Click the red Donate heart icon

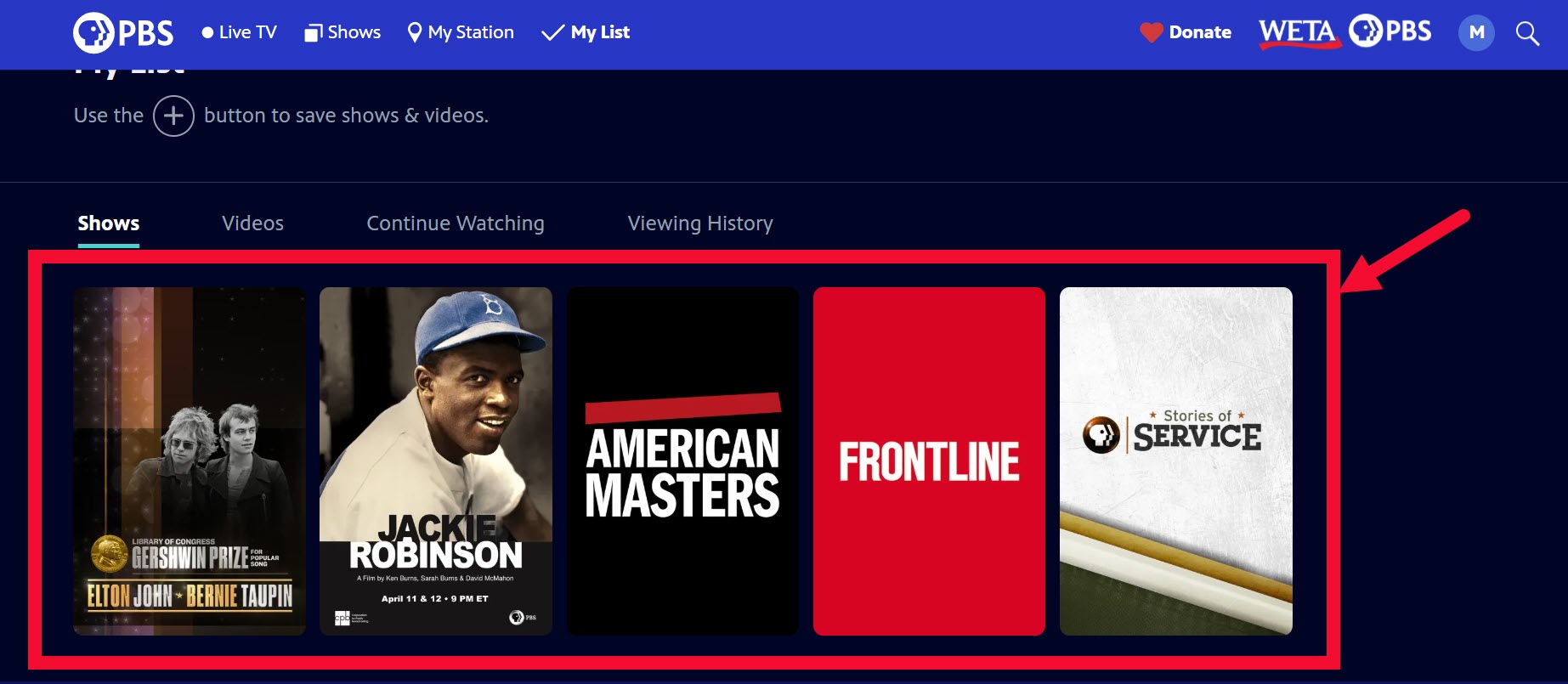point(1151,33)
